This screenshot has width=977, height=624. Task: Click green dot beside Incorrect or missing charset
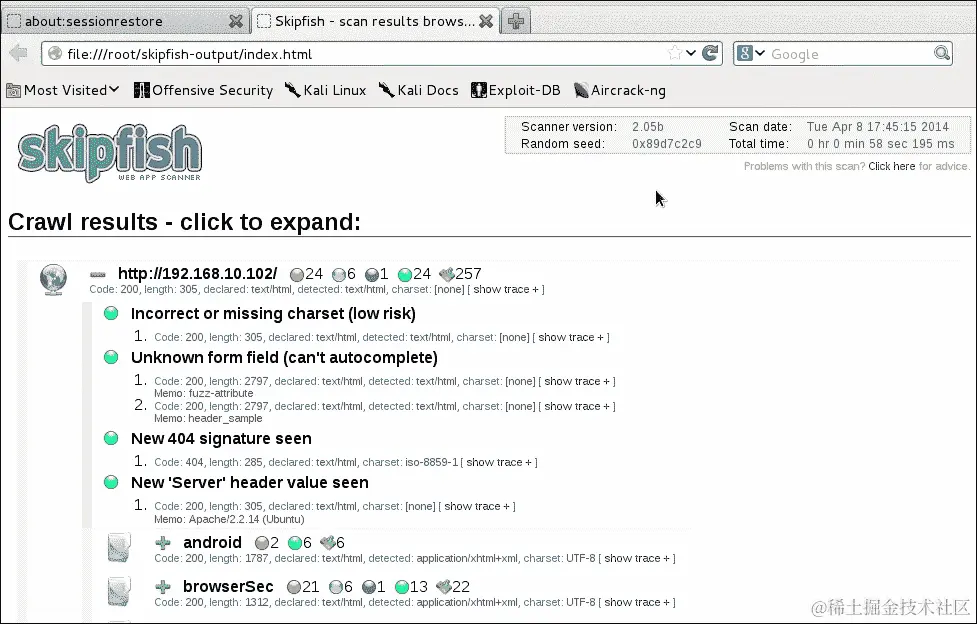(x=111, y=314)
